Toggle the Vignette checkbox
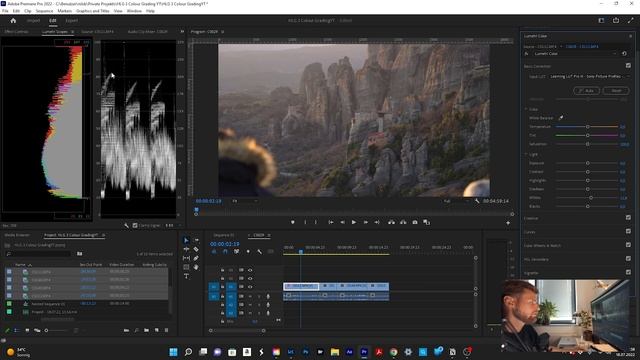The height and width of the screenshot is (360, 640). point(628,272)
